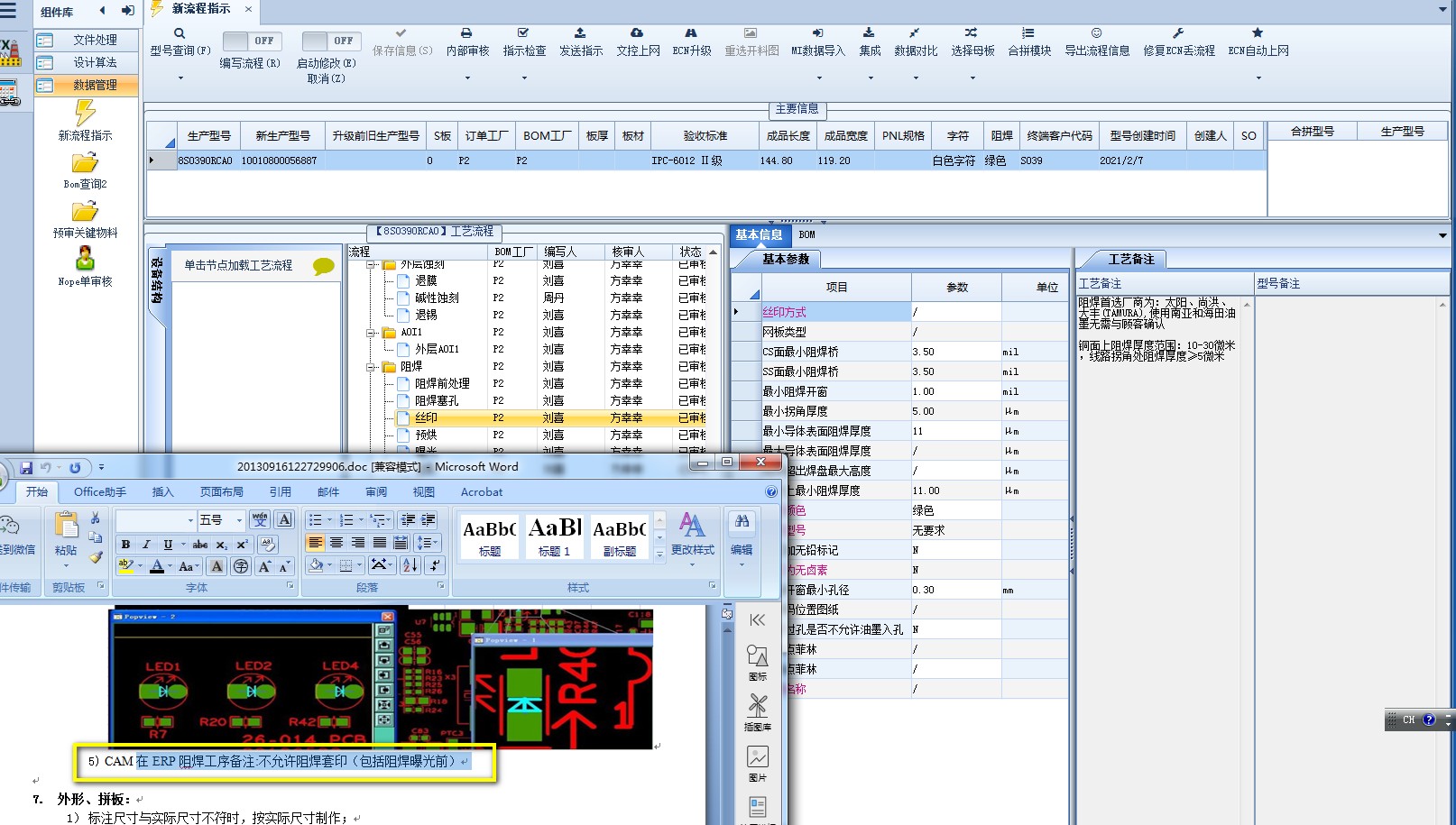Click the ECN自动上网 star icon
The width and height of the screenshot is (1456, 825).
click(1258, 32)
